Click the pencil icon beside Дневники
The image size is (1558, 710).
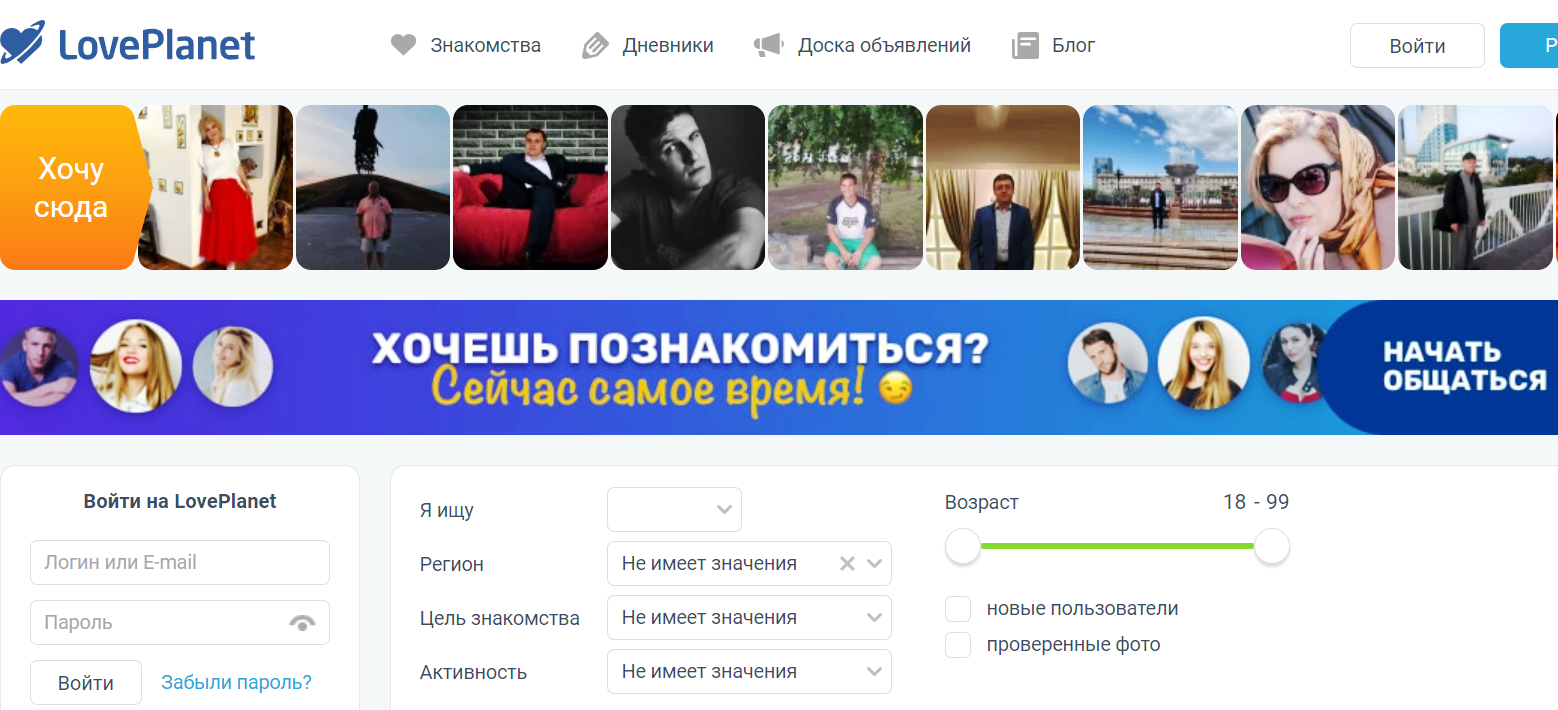(595, 45)
